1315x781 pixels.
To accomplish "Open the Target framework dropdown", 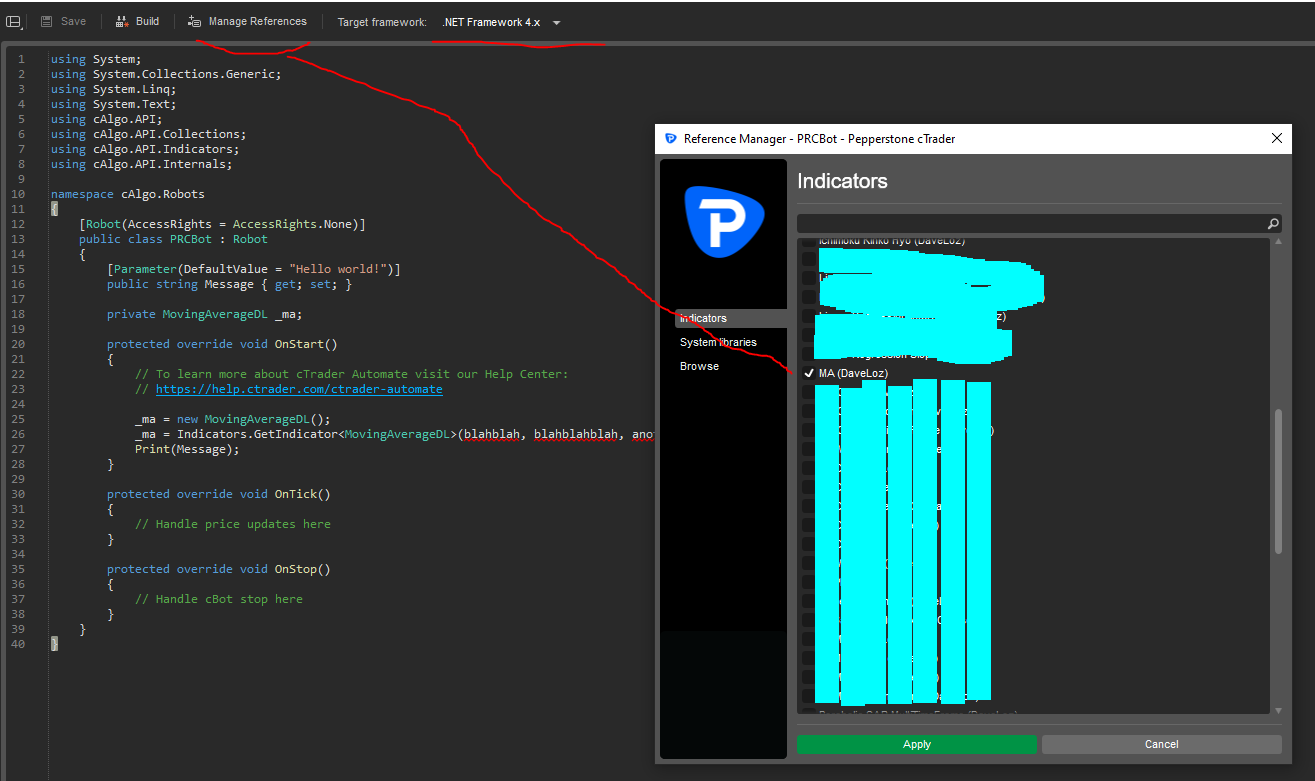I will tap(500, 22).
